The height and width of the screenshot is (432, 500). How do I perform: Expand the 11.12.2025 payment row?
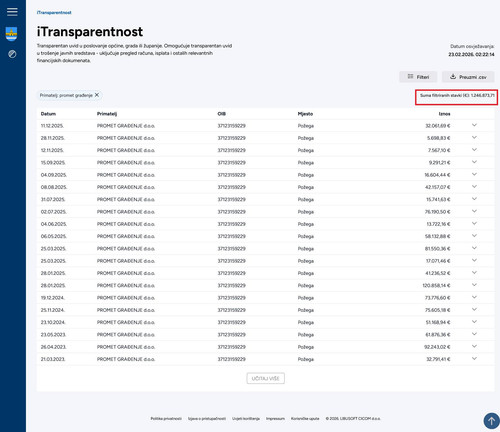(x=474, y=125)
